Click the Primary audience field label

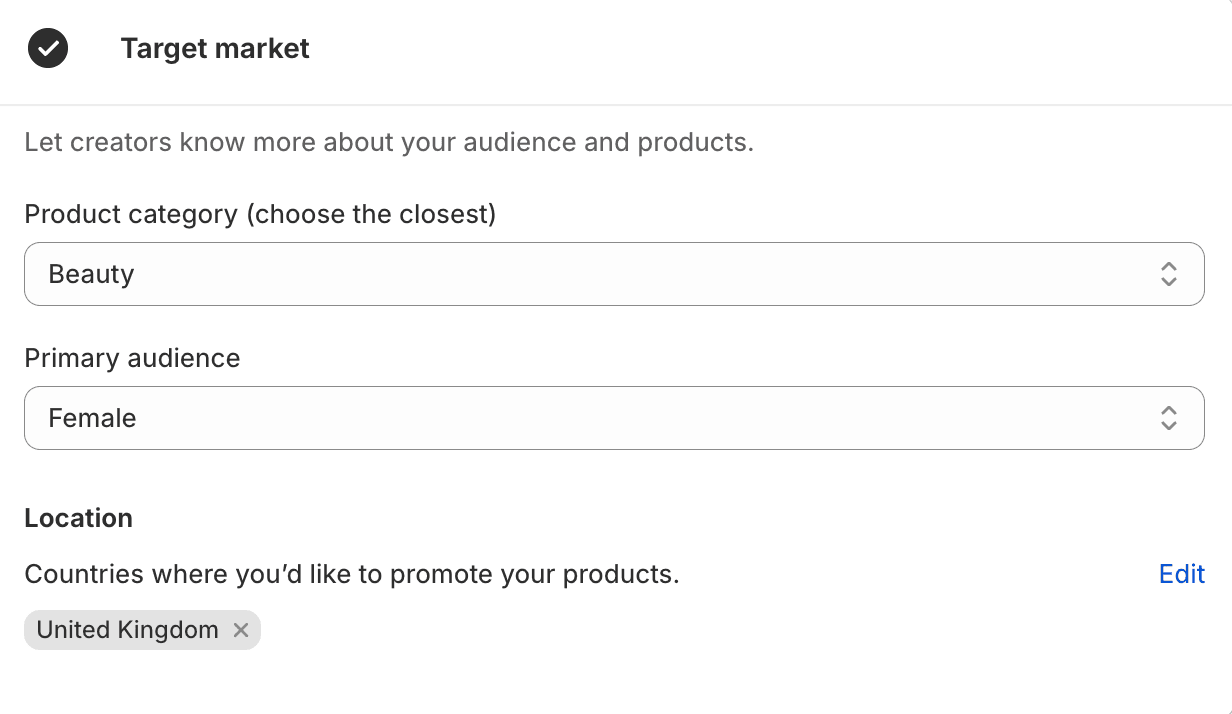pos(132,358)
